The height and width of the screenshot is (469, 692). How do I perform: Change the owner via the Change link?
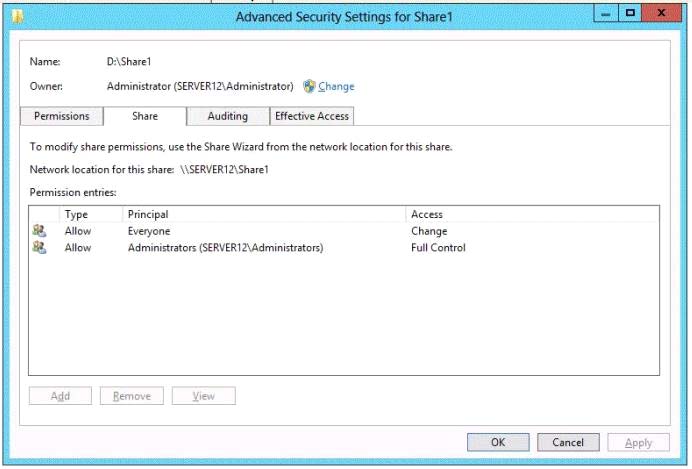pyautogui.click(x=336, y=87)
